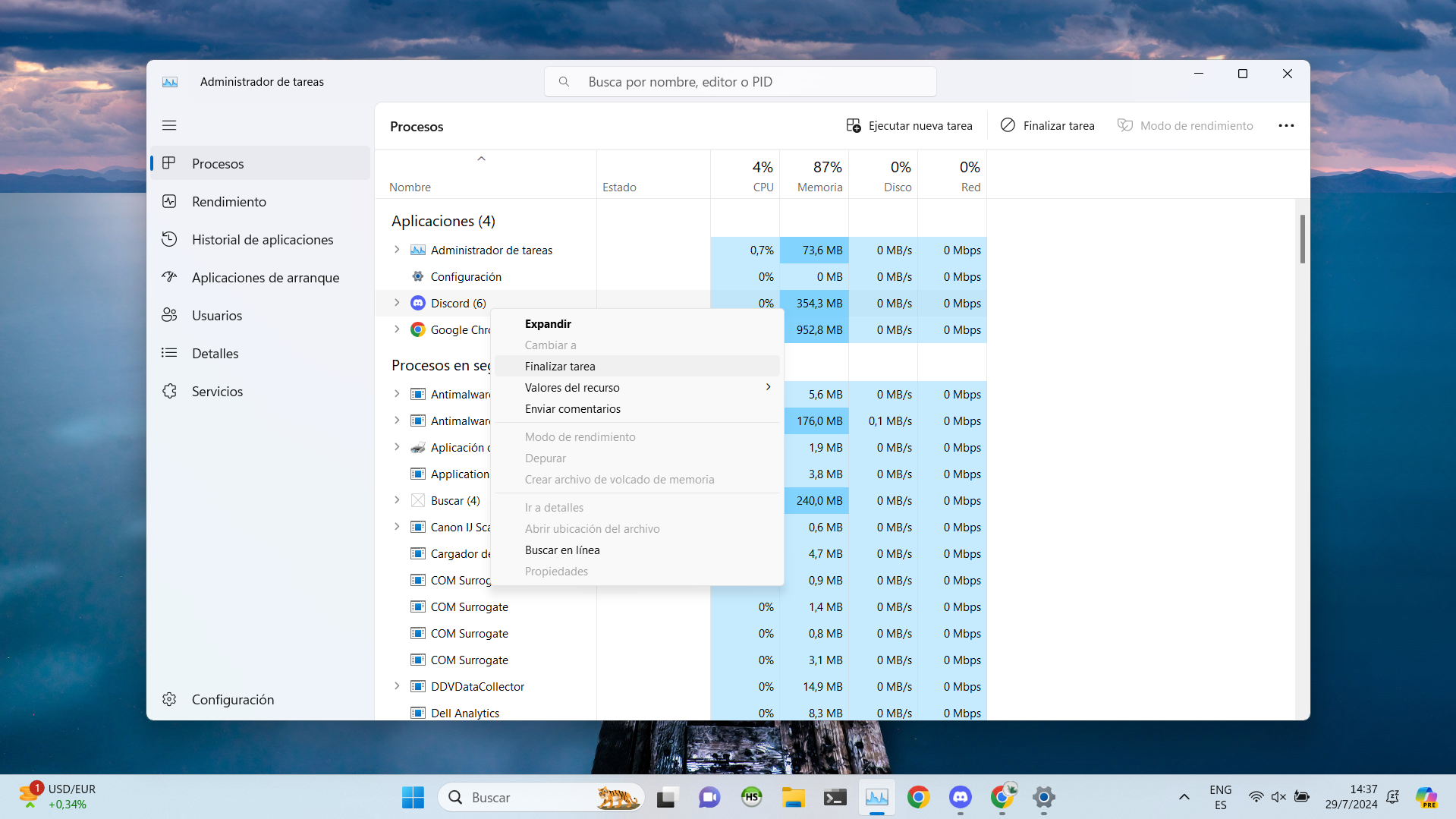1456x819 pixels.
Task: Expand the Buscar (4) process group
Action: (397, 500)
